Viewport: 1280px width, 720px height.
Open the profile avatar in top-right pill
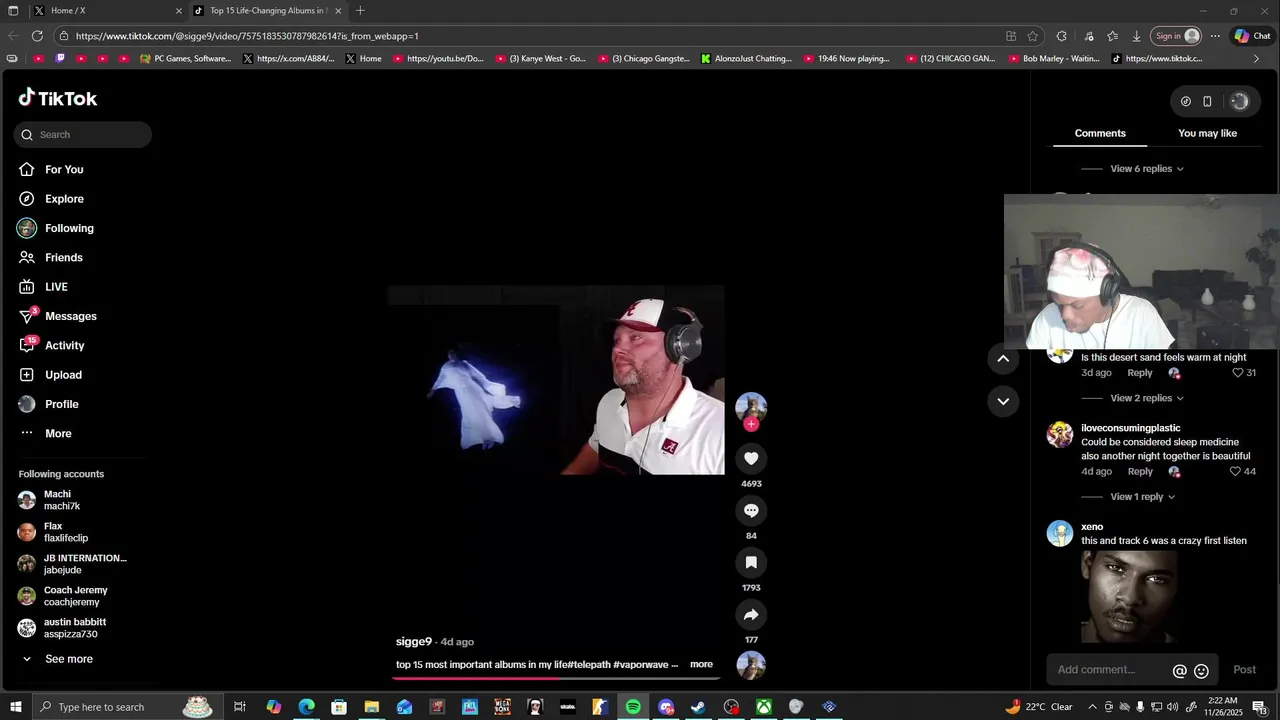(1239, 101)
